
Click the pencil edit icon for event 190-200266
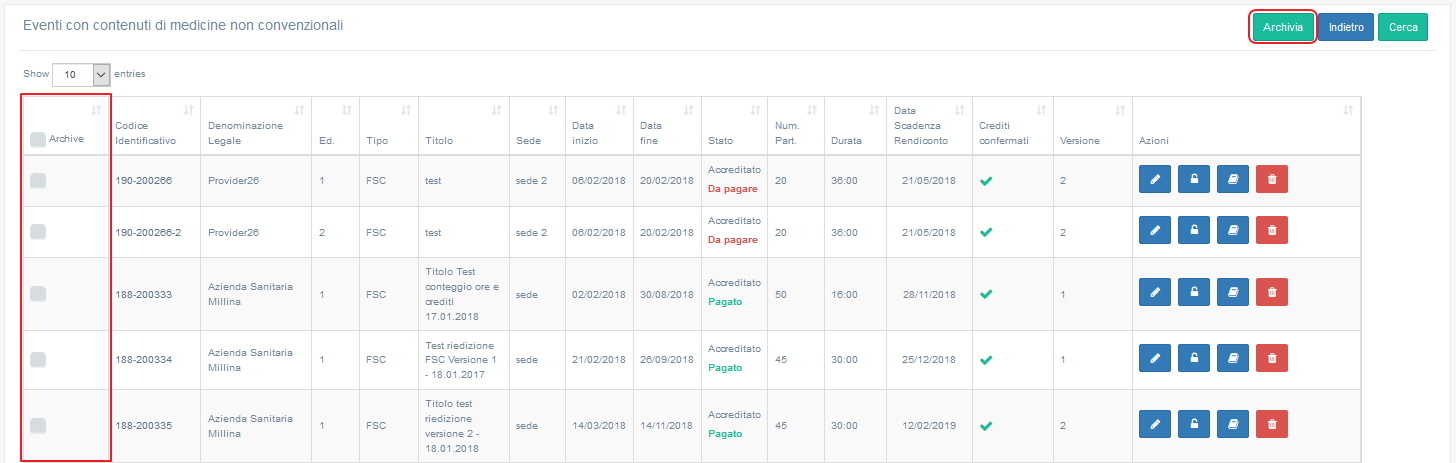(1155, 179)
